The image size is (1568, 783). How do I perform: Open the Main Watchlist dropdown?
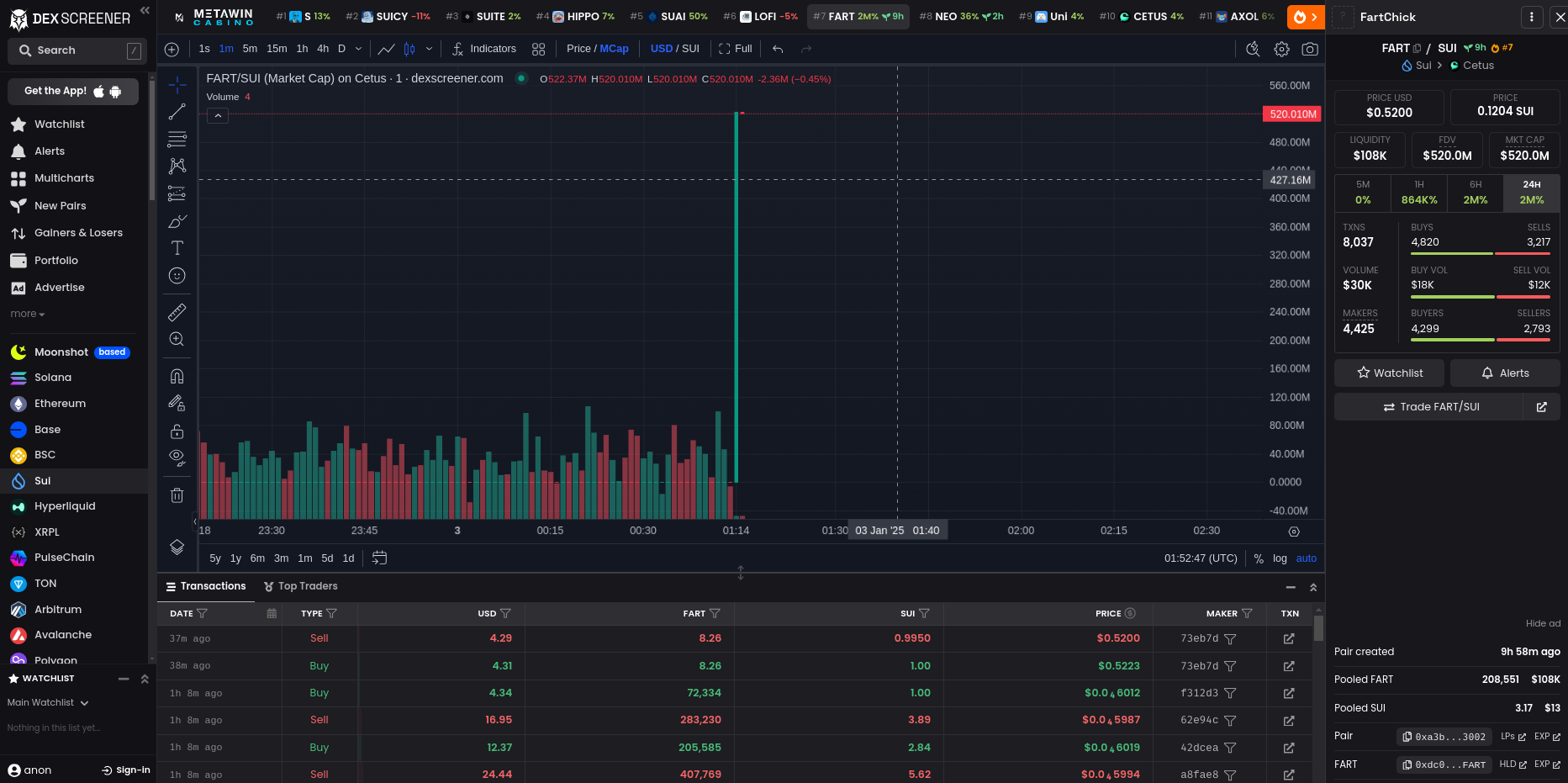click(x=48, y=702)
